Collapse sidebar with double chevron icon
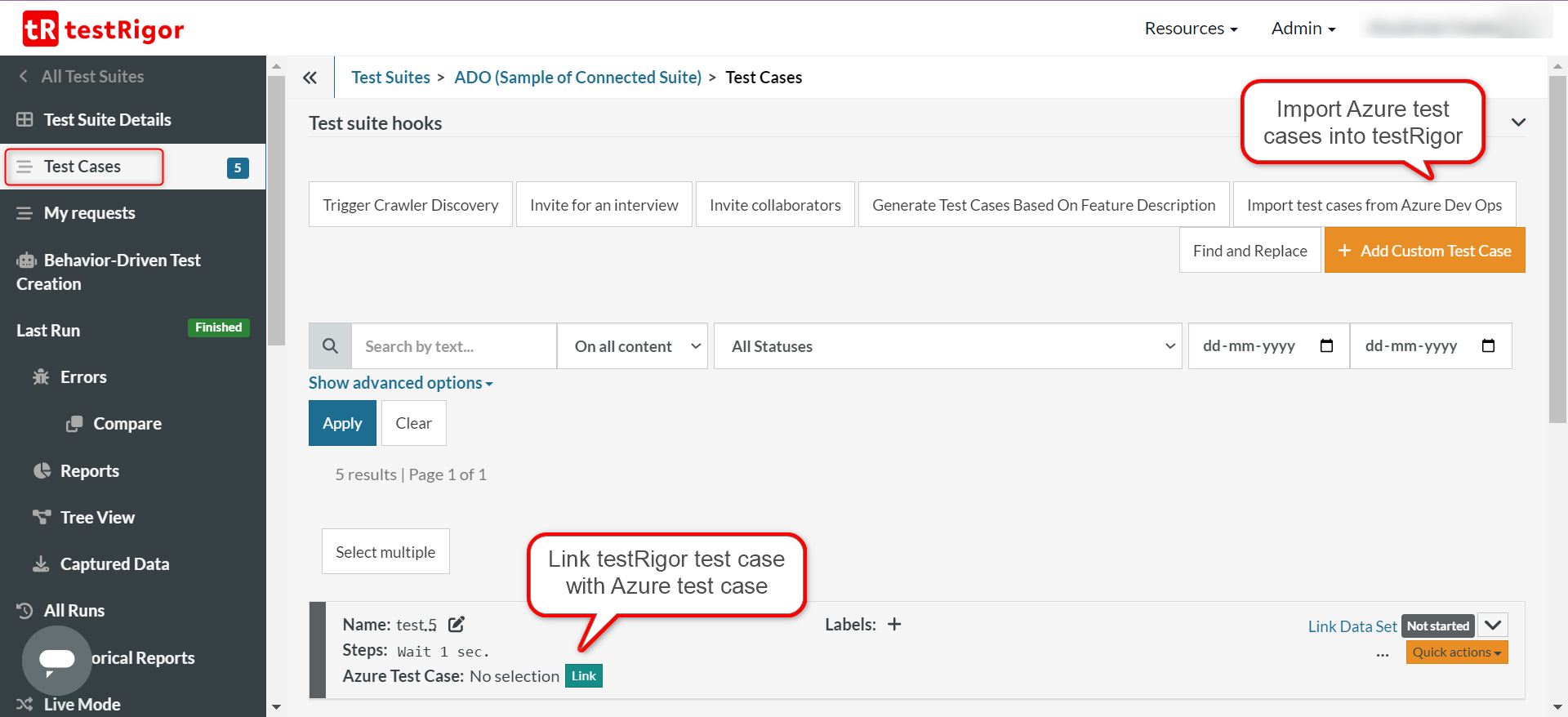 pos(310,78)
